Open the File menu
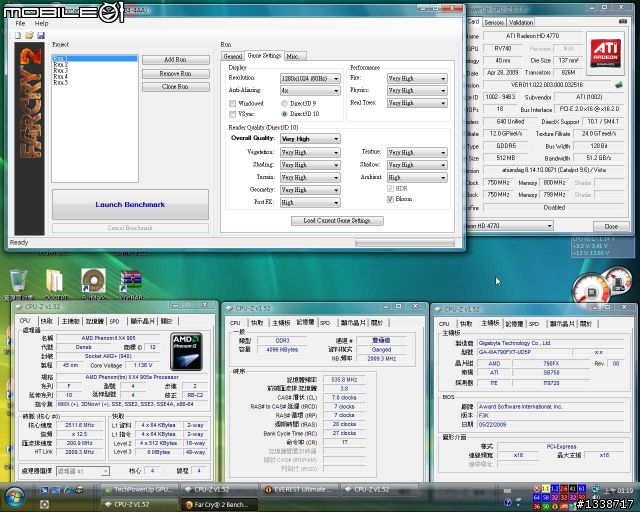640x512 pixels. pyautogui.click(x=20, y=24)
